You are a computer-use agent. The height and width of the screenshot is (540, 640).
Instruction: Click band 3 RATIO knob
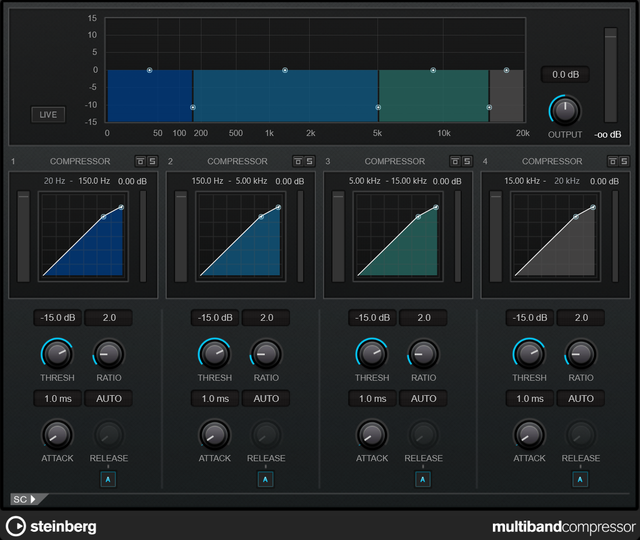click(423, 354)
